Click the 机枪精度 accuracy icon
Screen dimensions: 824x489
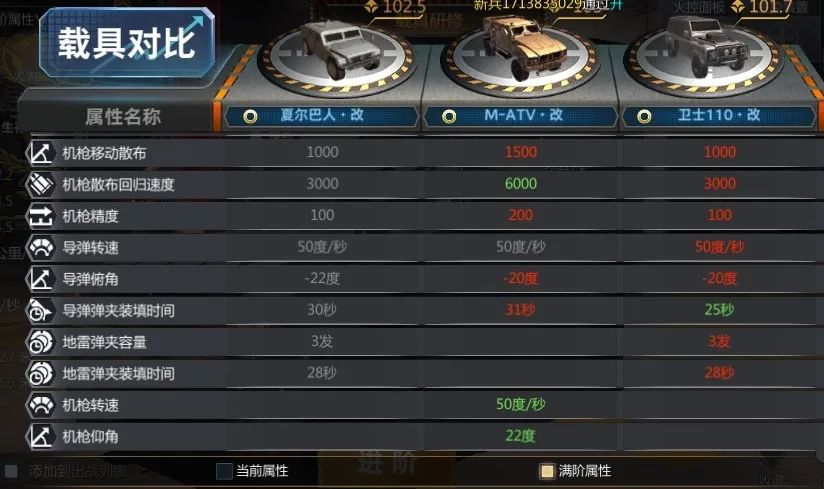[40, 216]
